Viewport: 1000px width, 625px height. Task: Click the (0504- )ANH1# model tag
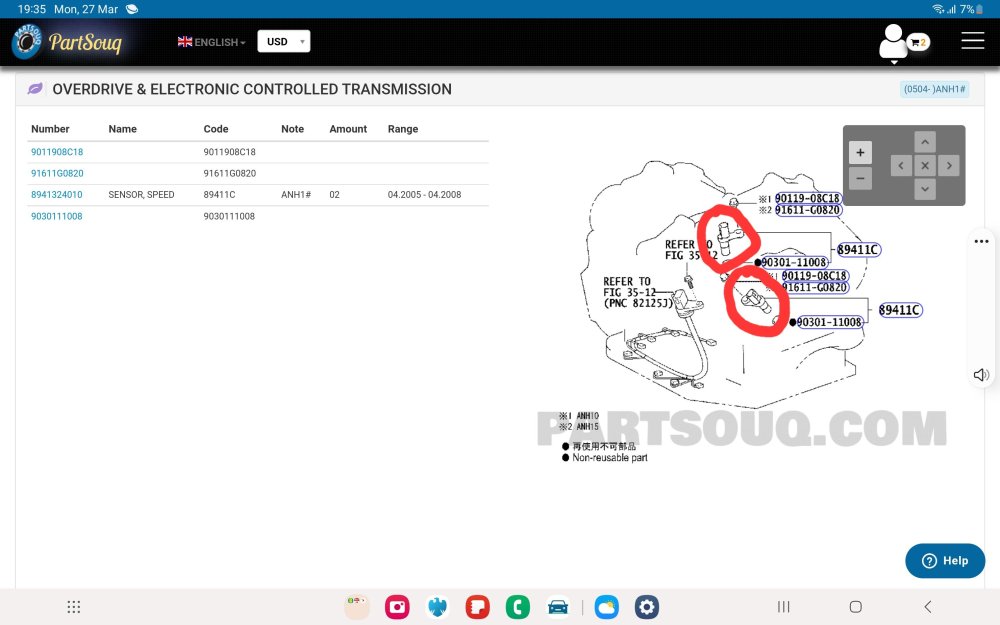934,89
